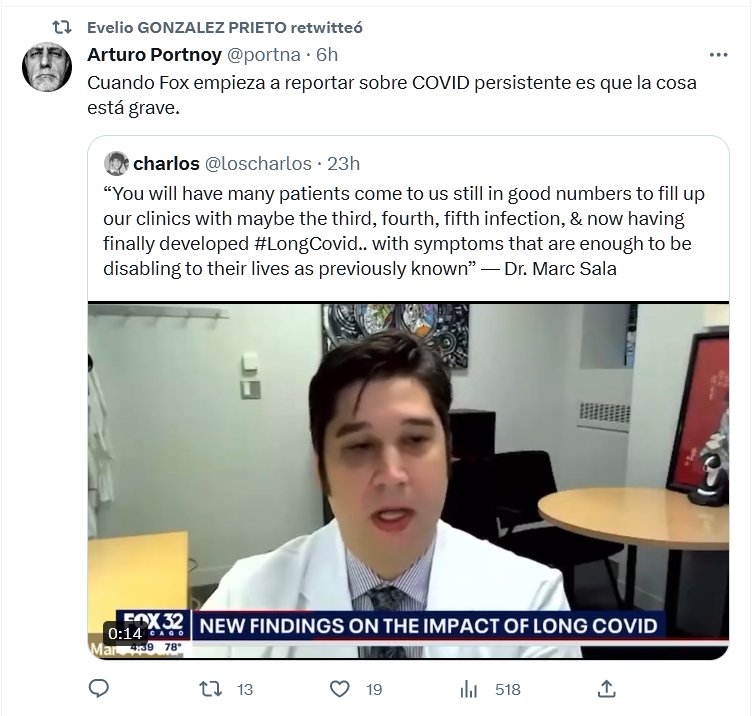This screenshot has height=716, width=756.
Task: Open the reply comment icon
Action: (99, 689)
